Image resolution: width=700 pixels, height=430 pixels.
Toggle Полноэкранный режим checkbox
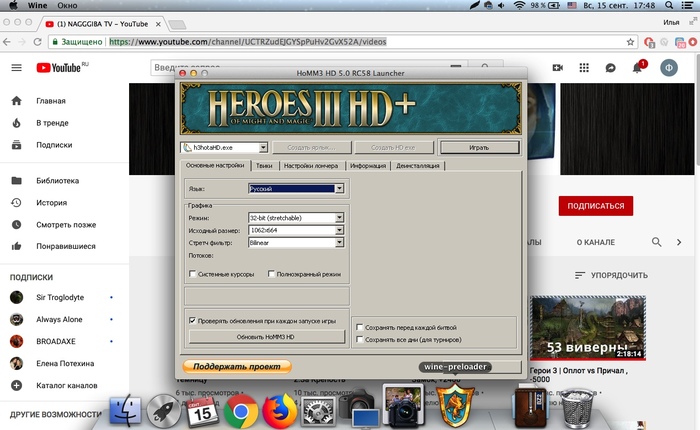point(271,274)
